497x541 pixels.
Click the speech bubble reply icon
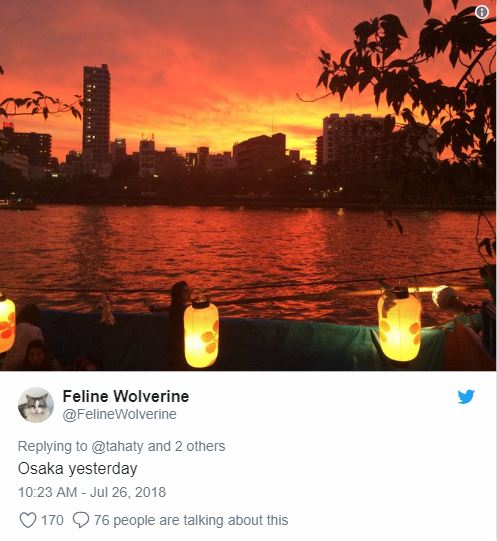[x=81, y=520]
